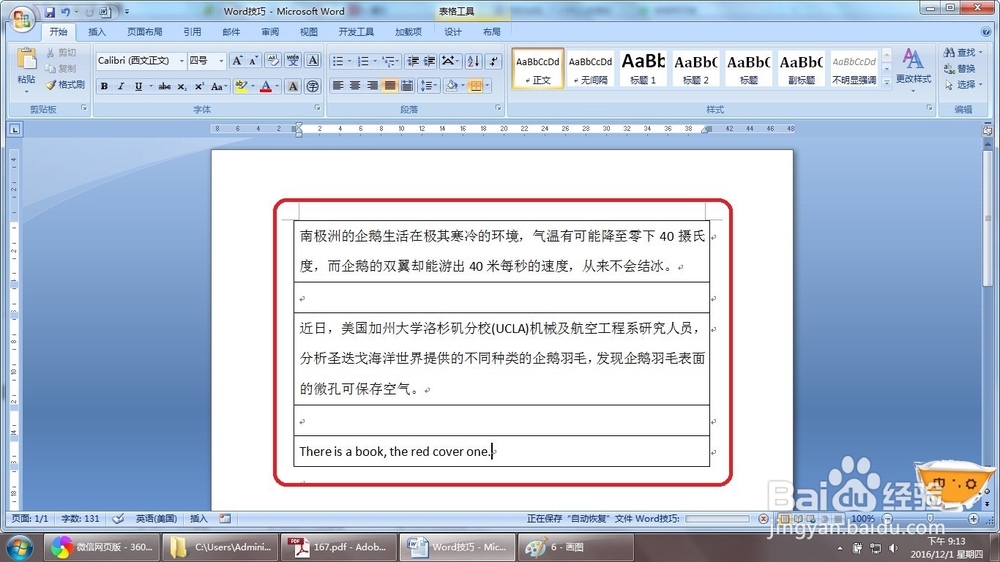Viewport: 1000px width, 562px height.
Task: Shrink font size with small A button
Action: pos(253,61)
